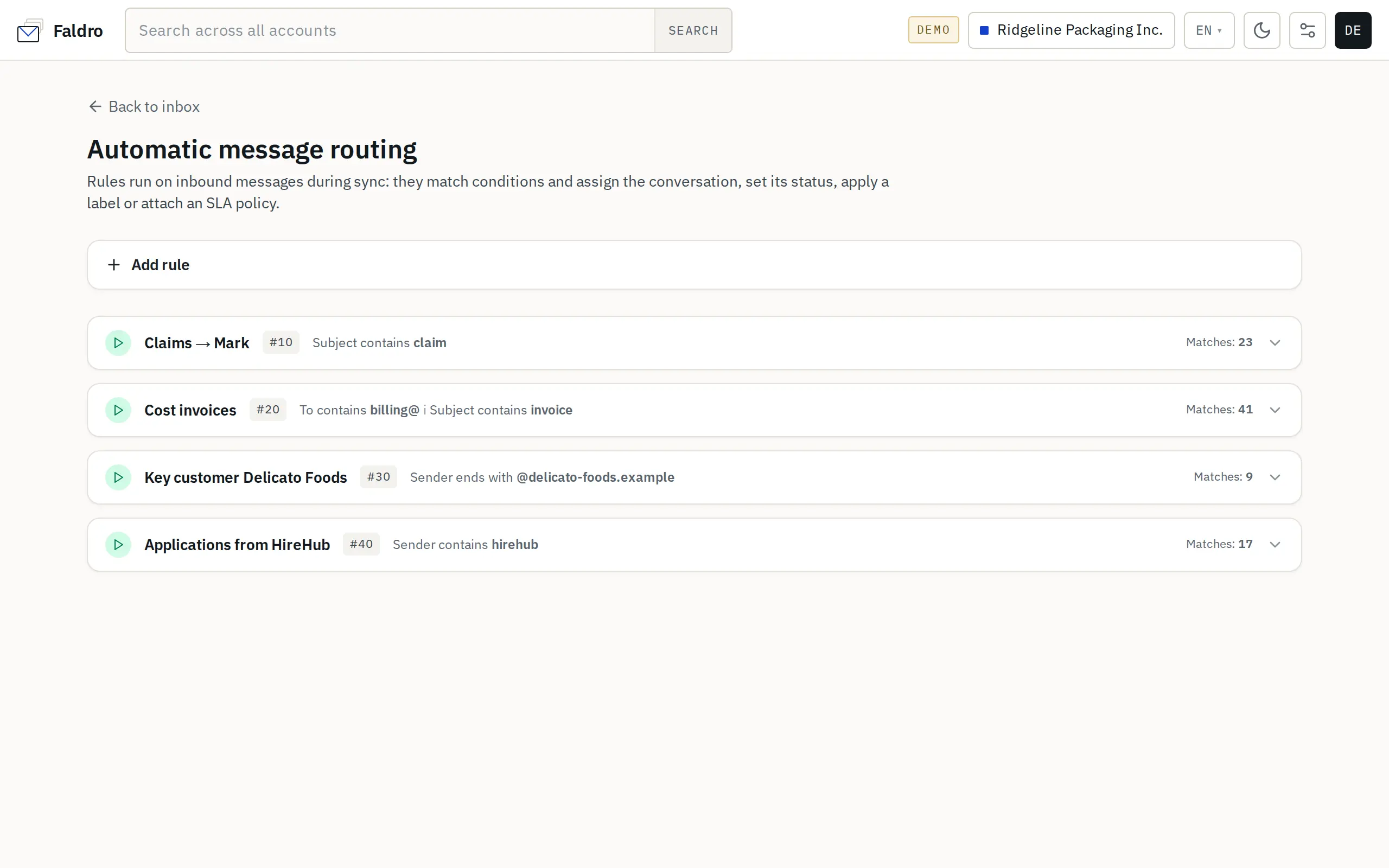Click the #30 priority badge
1389x868 pixels.
point(378,477)
